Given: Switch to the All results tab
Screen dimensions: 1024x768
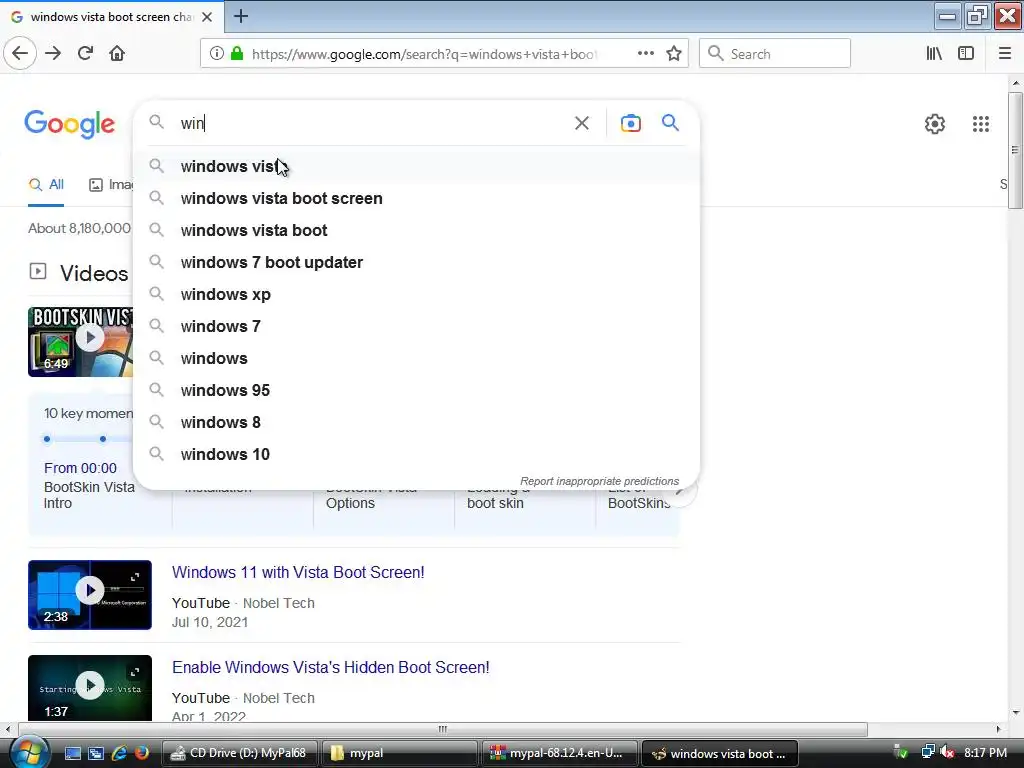Looking at the screenshot, I should coord(46,185).
